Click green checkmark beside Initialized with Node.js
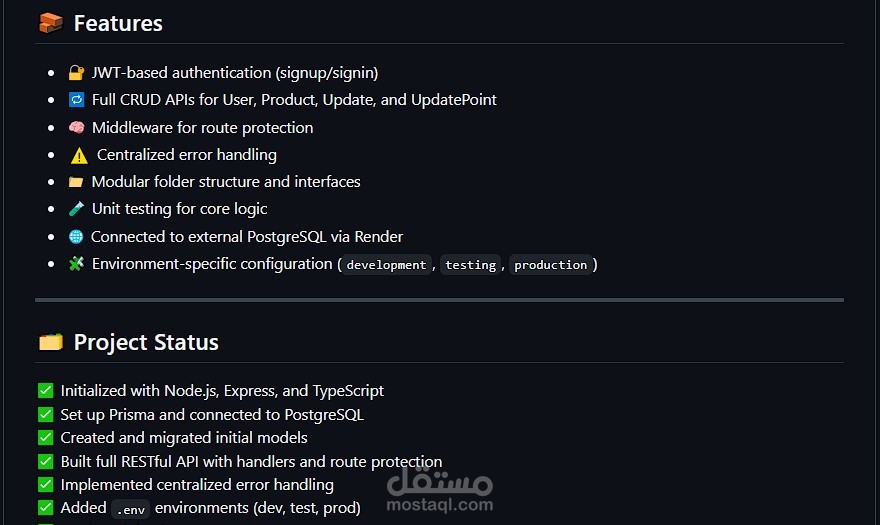Viewport: 880px width, 525px height. 45,390
